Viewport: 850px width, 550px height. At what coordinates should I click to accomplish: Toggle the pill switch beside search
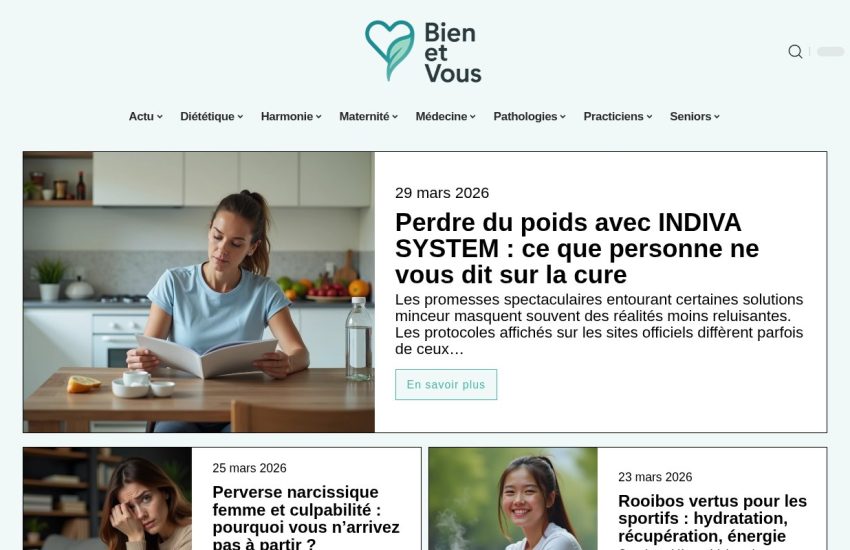pyautogui.click(x=830, y=51)
